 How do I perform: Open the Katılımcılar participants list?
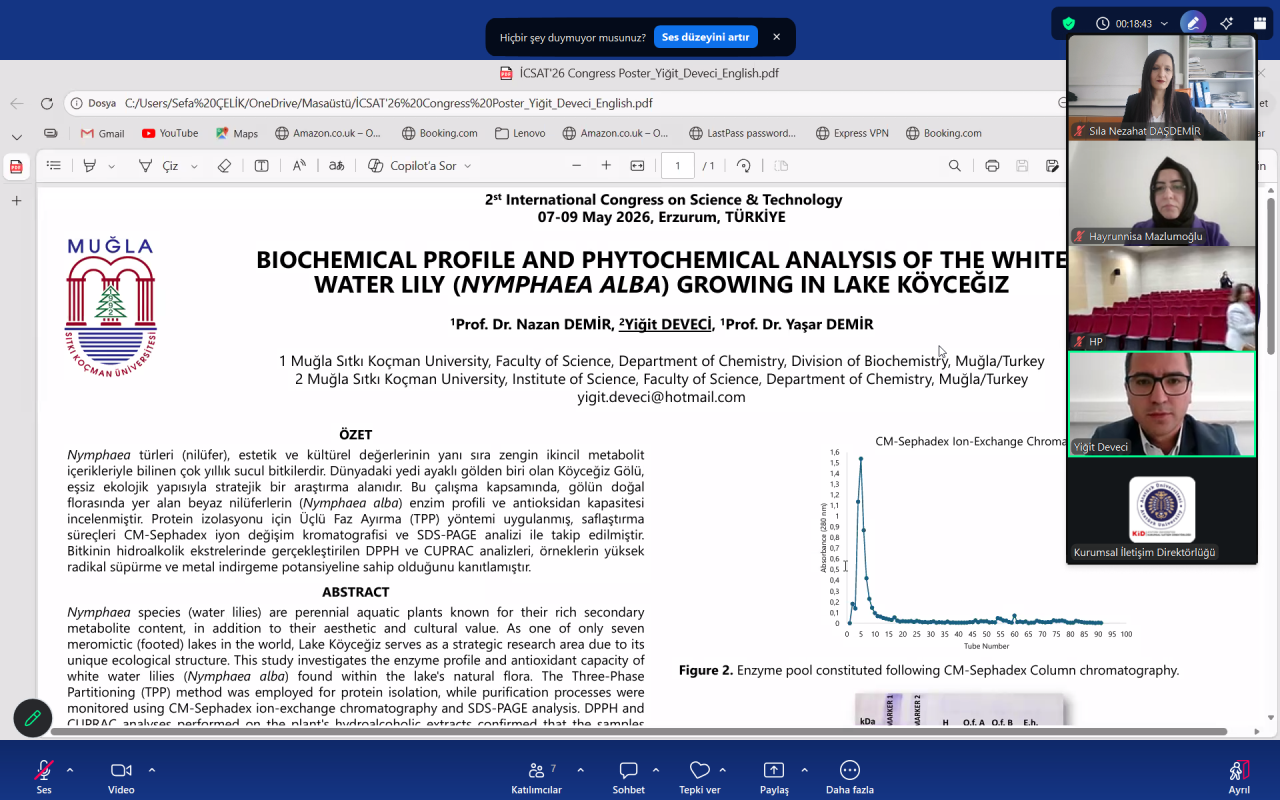(x=537, y=776)
